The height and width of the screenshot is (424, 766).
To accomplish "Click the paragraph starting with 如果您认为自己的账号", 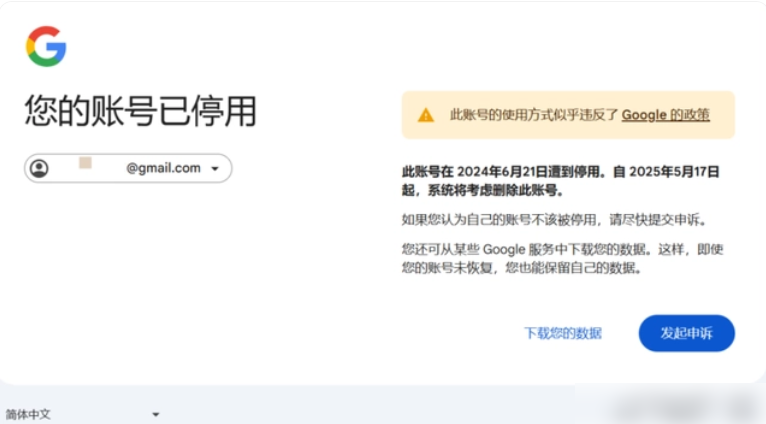I will (554, 220).
